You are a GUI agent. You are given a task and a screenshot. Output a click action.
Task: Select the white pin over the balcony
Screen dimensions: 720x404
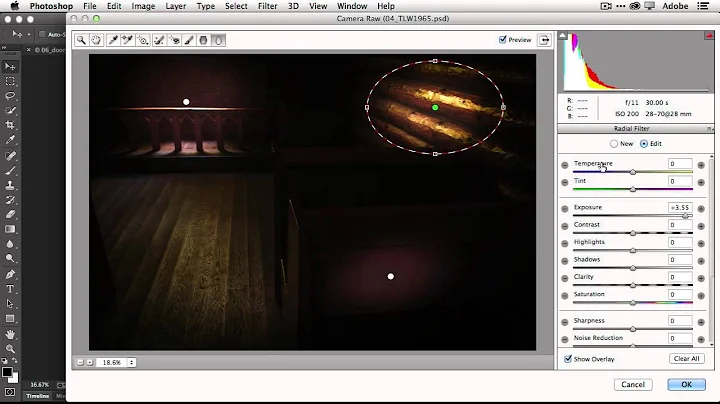pos(186,102)
